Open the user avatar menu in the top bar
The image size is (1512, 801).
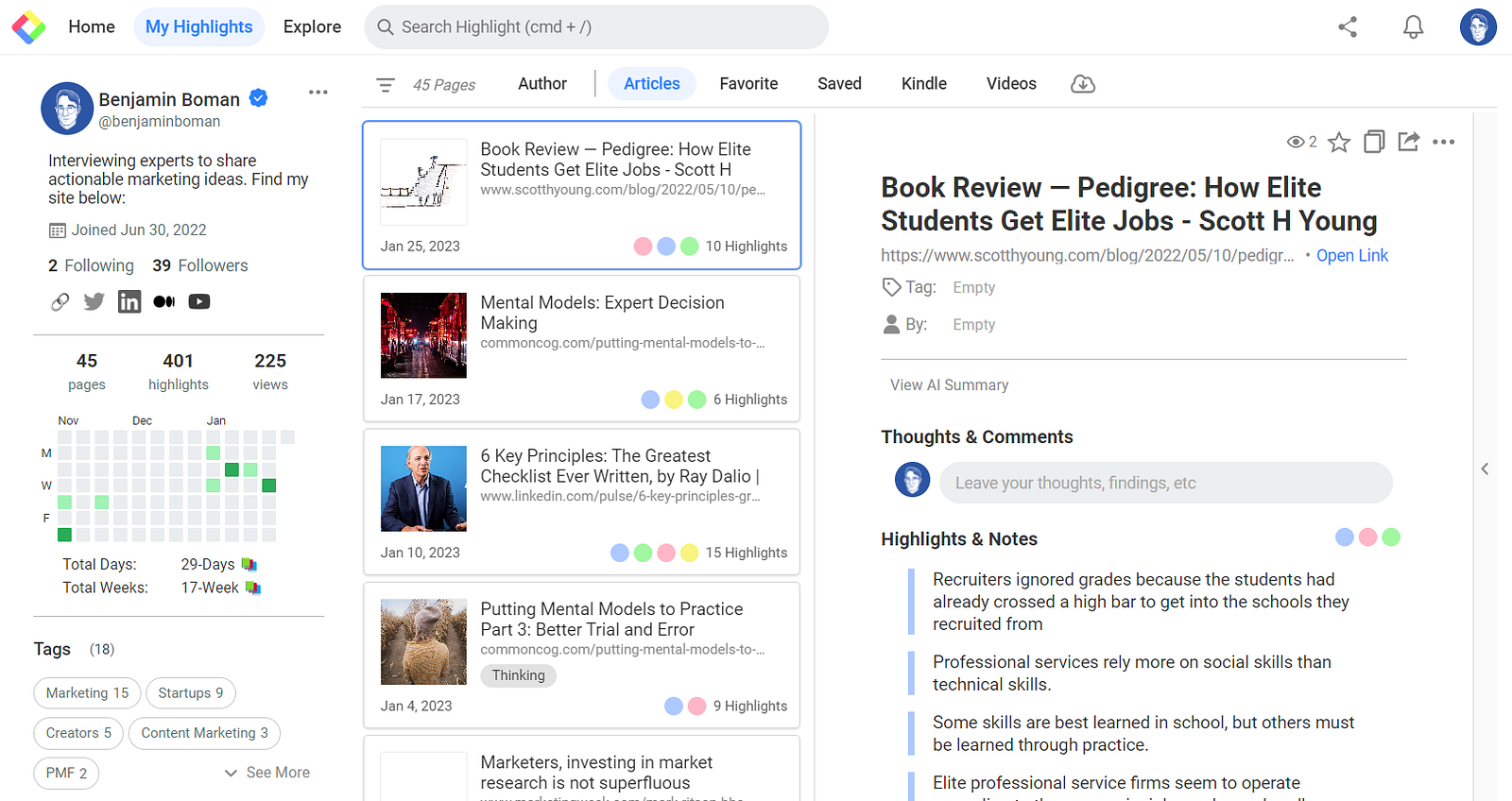click(1478, 27)
